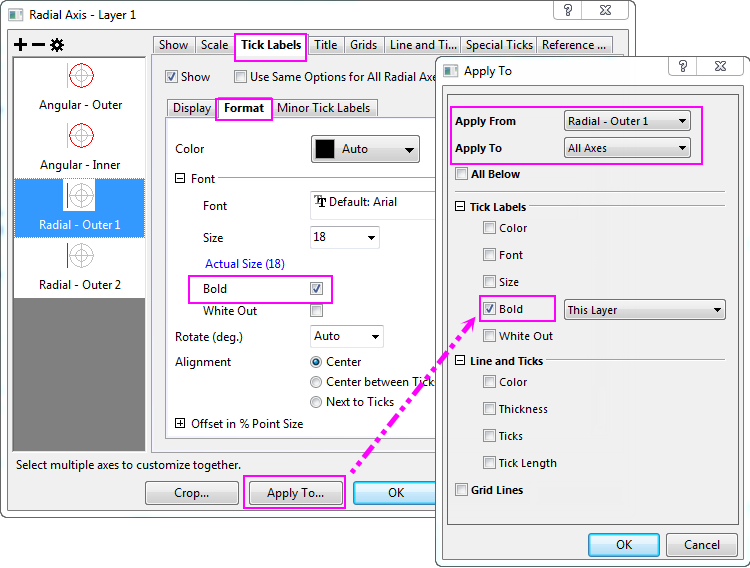Screen dimensions: 750x568
Task: Select the Radial - Outer 2 axis icon
Action: click(x=80, y=255)
